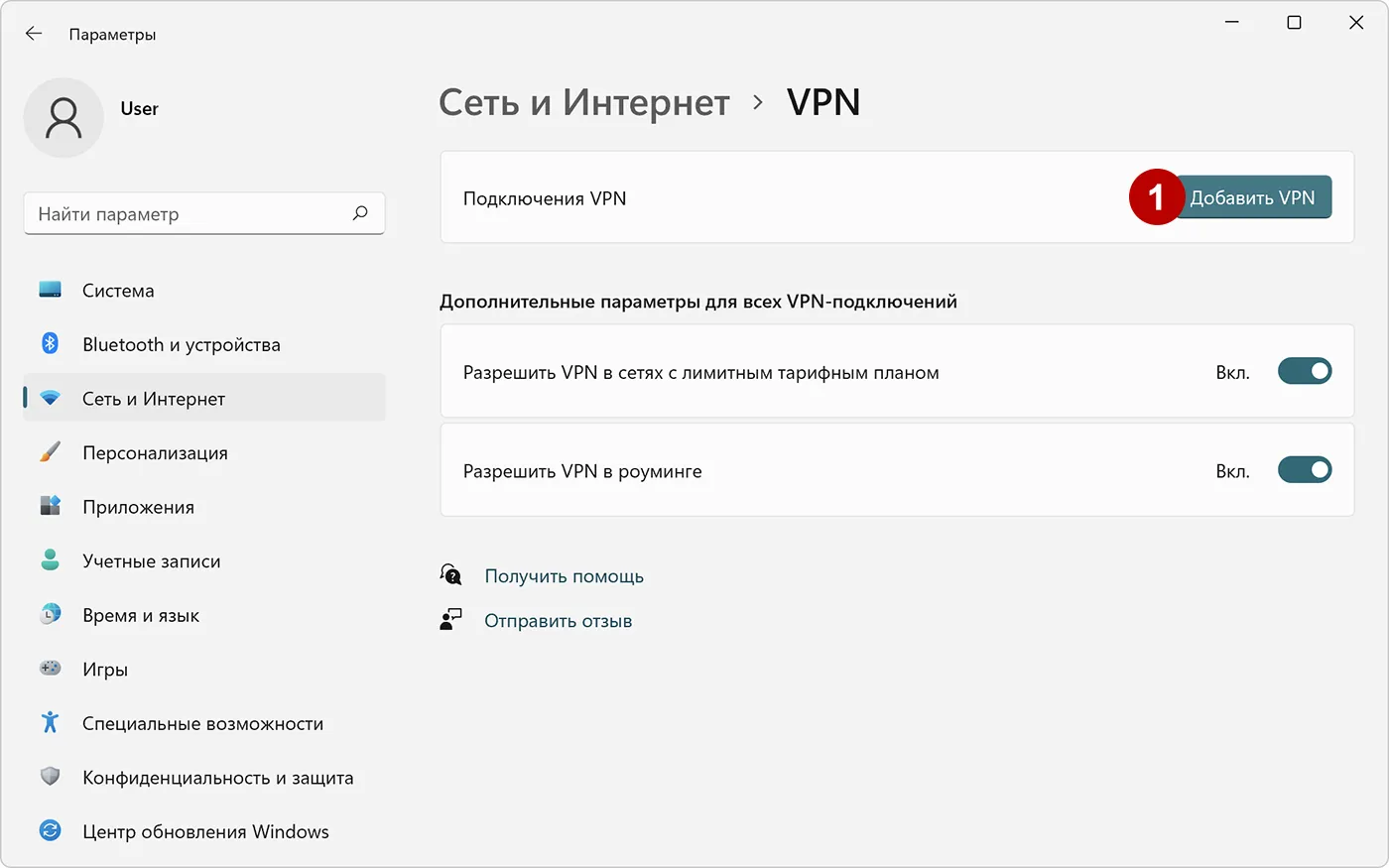Click the User profile avatar
1389x868 pixels.
(63, 117)
